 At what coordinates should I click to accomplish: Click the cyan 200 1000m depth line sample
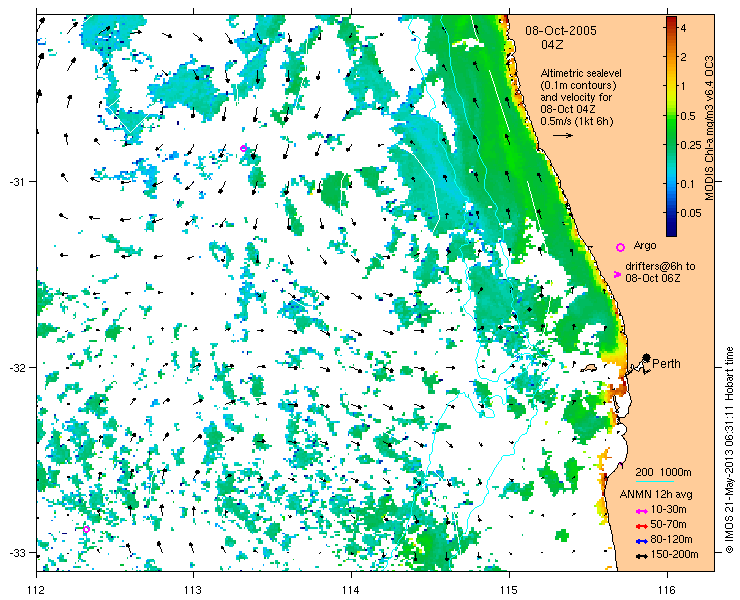[655, 482]
